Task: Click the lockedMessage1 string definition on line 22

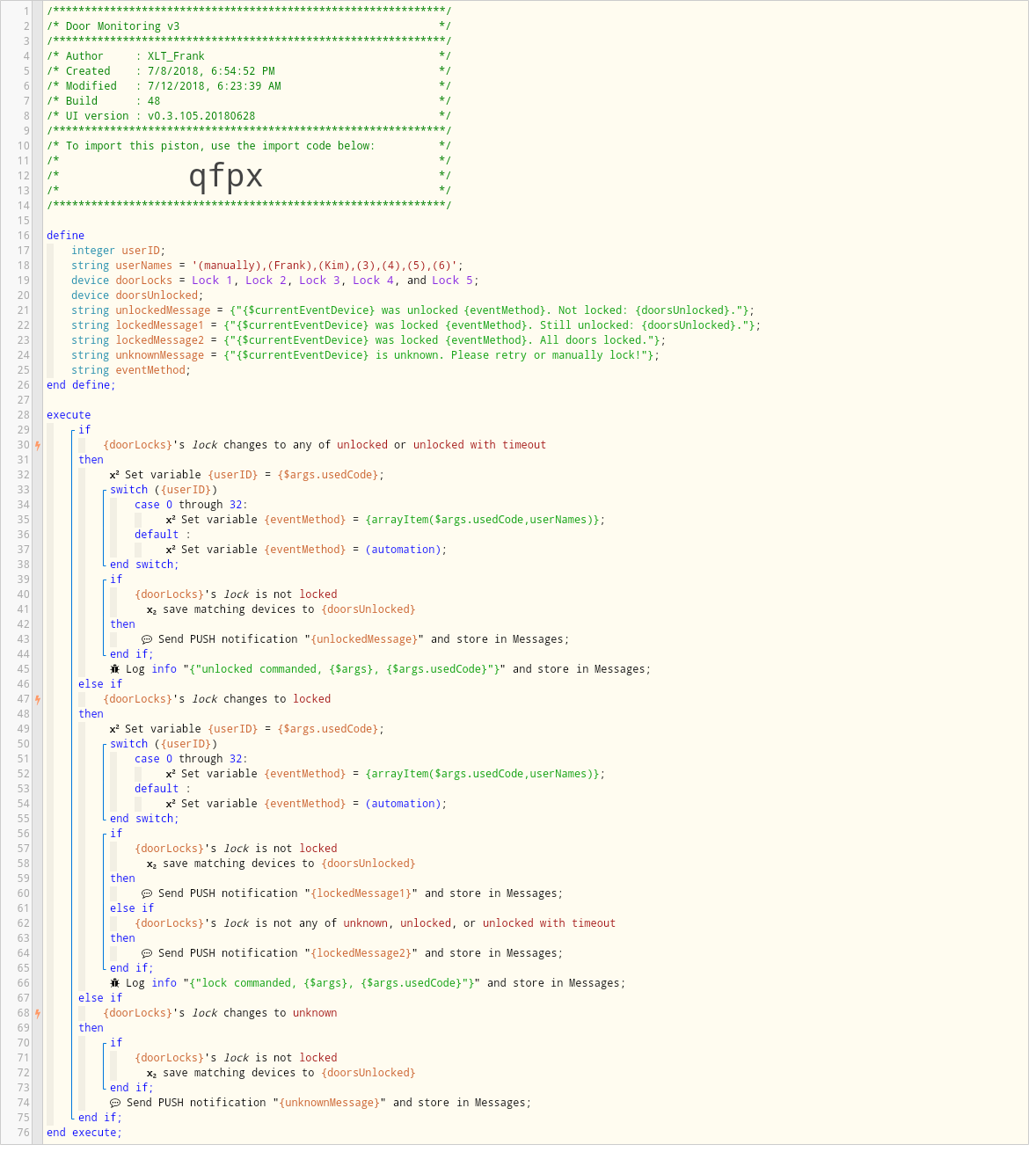Action: point(416,325)
